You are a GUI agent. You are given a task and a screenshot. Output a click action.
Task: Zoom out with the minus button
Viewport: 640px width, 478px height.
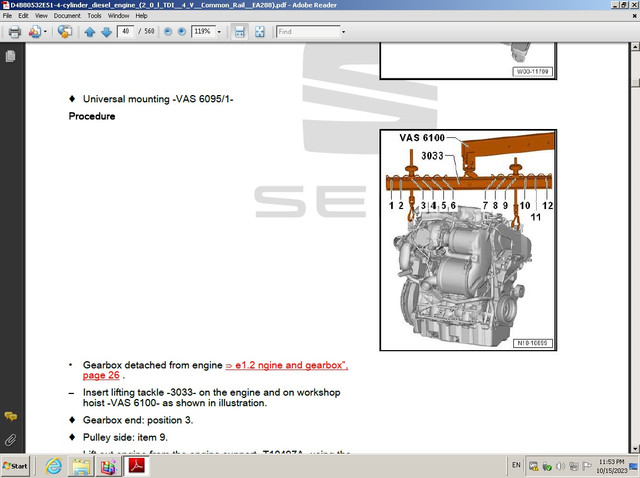click(x=168, y=31)
